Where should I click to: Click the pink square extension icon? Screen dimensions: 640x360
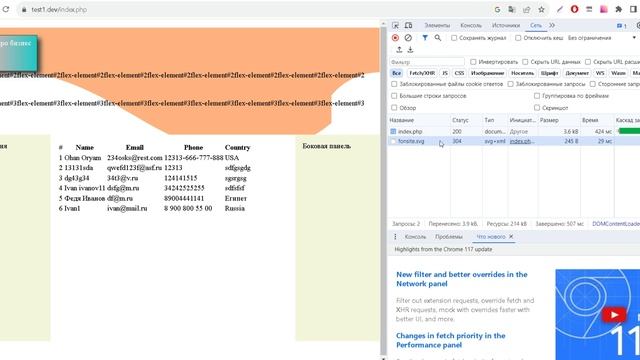click(x=604, y=9)
